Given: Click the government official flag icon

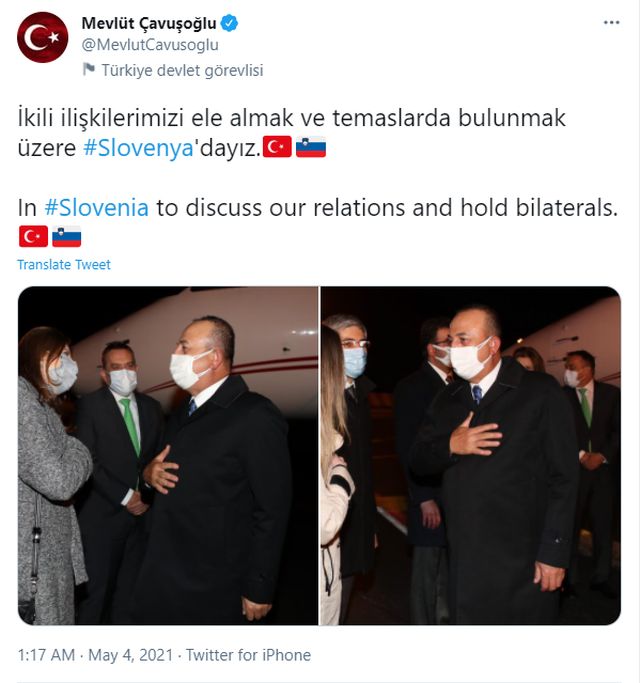Looking at the screenshot, I should [x=89, y=69].
